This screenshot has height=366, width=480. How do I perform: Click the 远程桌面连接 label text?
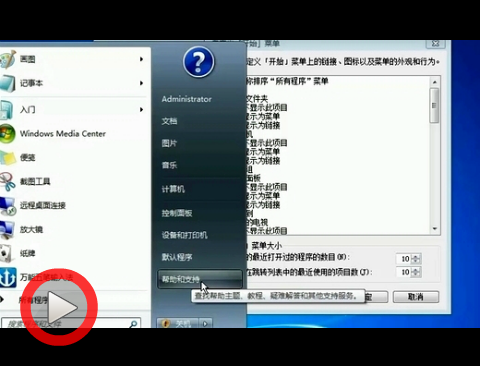point(43,205)
